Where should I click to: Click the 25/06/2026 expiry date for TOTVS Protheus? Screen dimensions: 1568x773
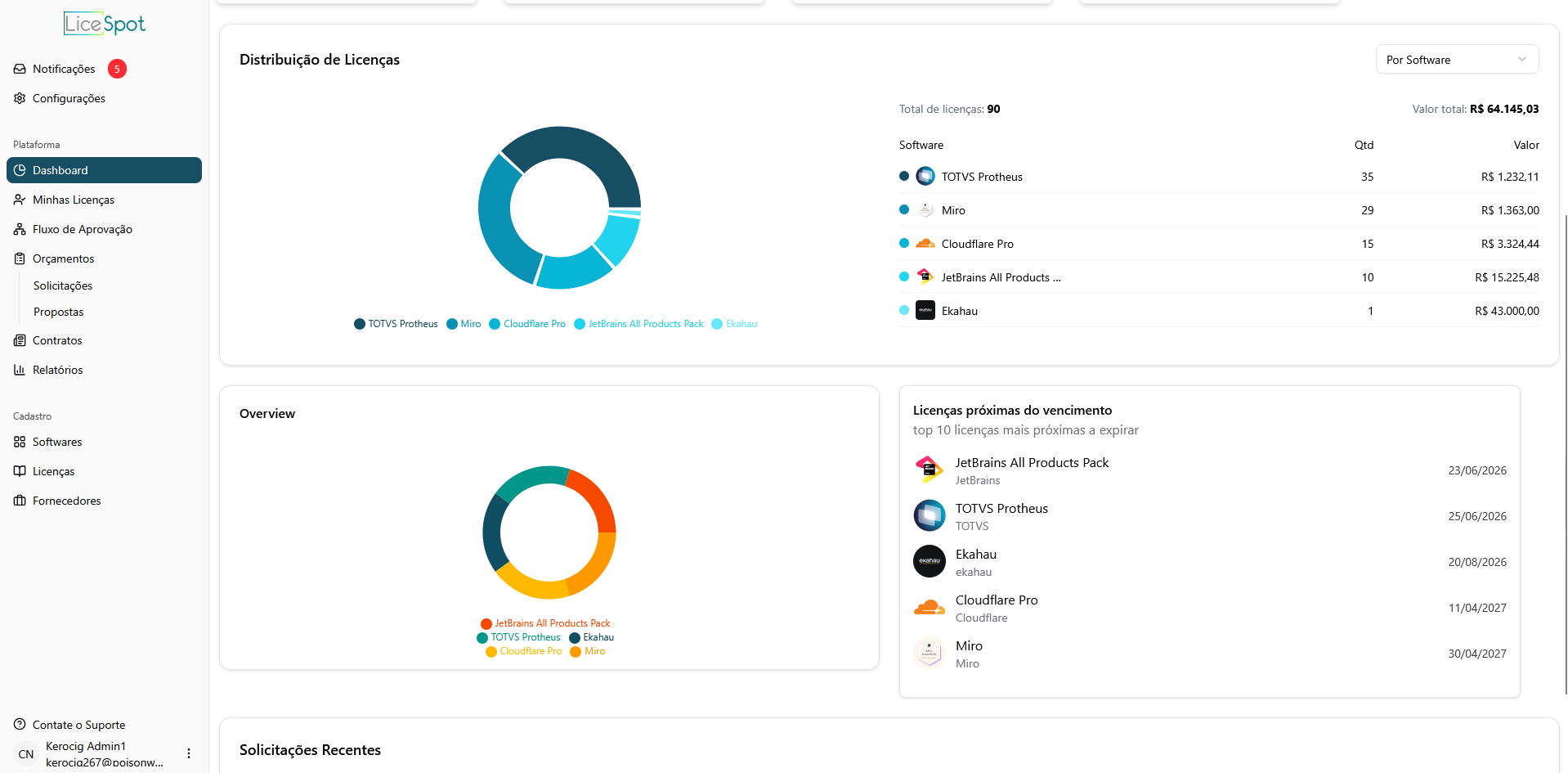[1477, 516]
